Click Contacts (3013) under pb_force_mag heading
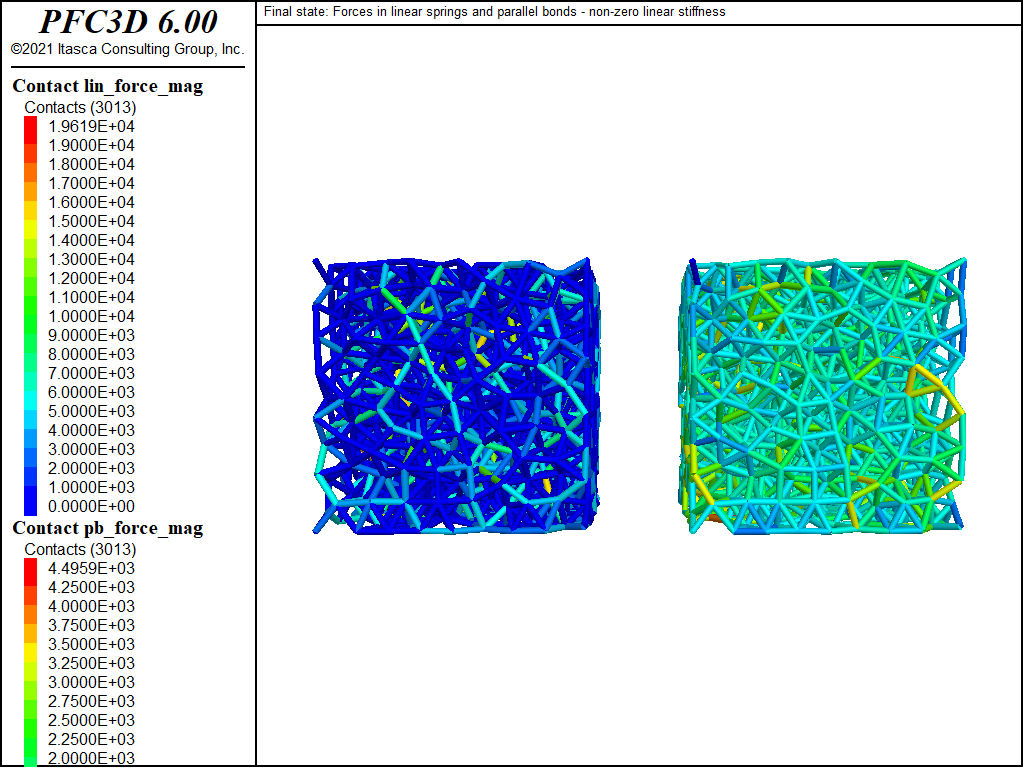Screen dimensions: 1024x768 point(80,549)
